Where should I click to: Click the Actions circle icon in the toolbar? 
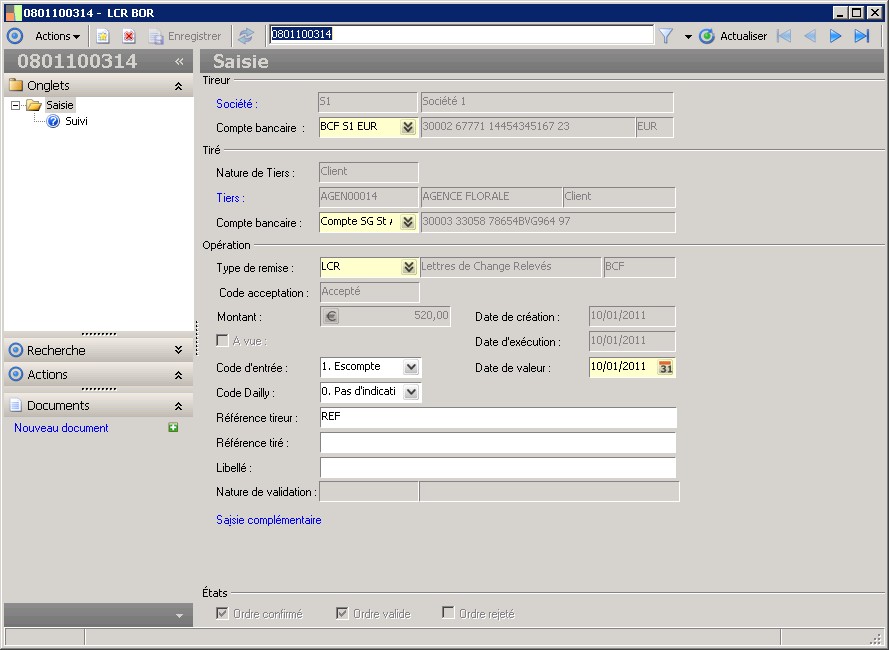[15, 36]
